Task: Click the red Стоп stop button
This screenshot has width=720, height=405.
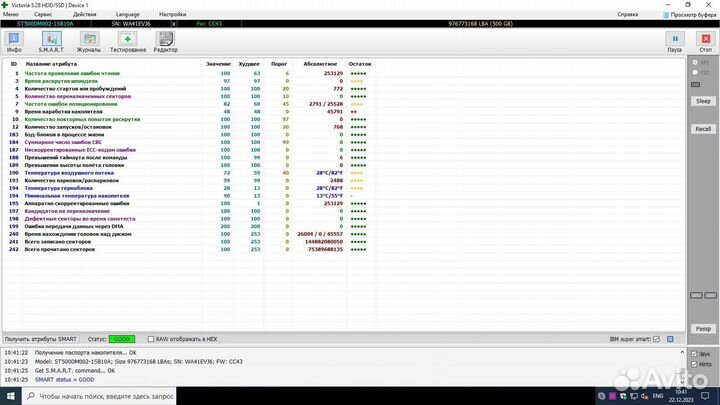Action: 705,42
